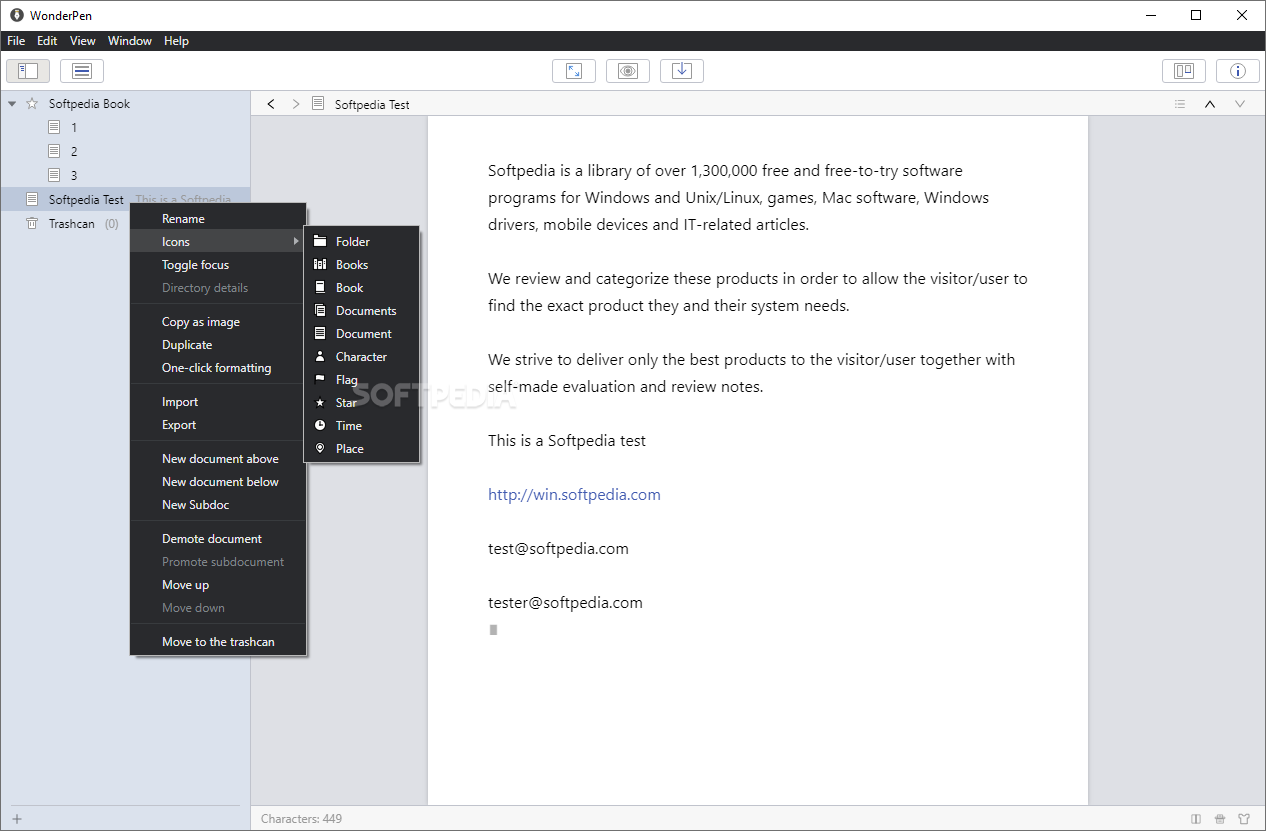
Task: Choose the Books icon option
Action: click(x=361, y=264)
